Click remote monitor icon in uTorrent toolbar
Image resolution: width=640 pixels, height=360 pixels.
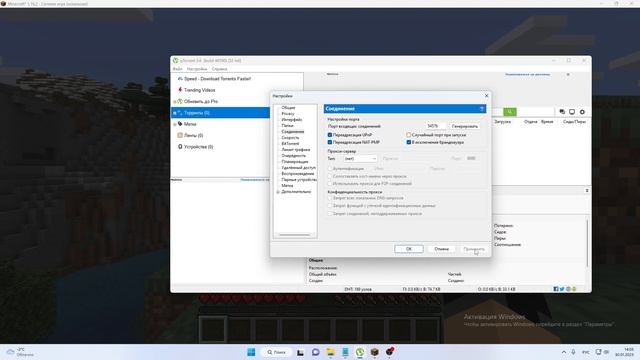click(572, 112)
